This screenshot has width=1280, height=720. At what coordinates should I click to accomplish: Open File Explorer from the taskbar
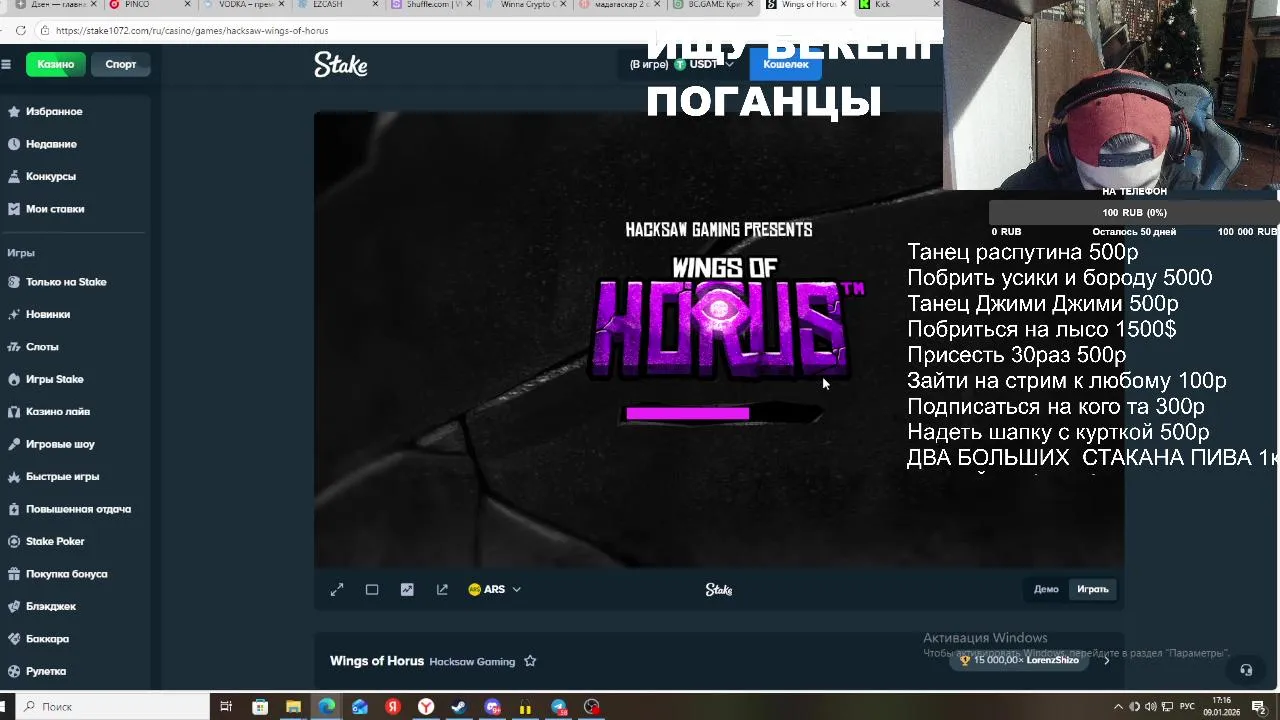pos(293,707)
